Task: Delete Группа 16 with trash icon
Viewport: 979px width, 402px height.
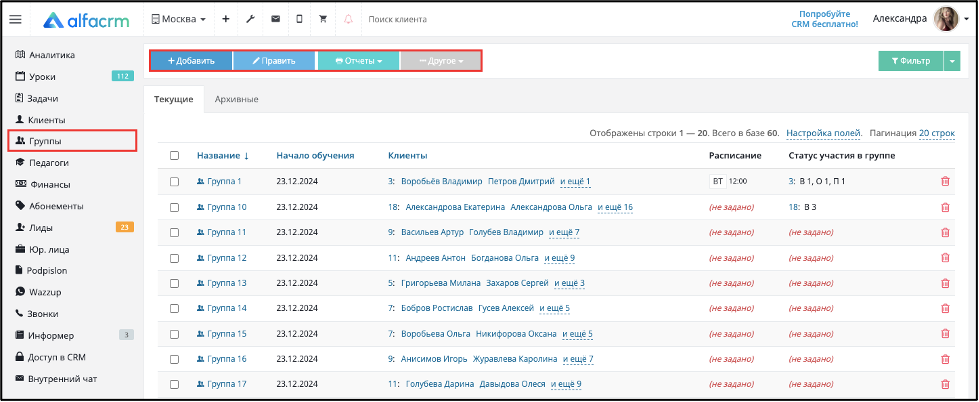Action: (945, 359)
